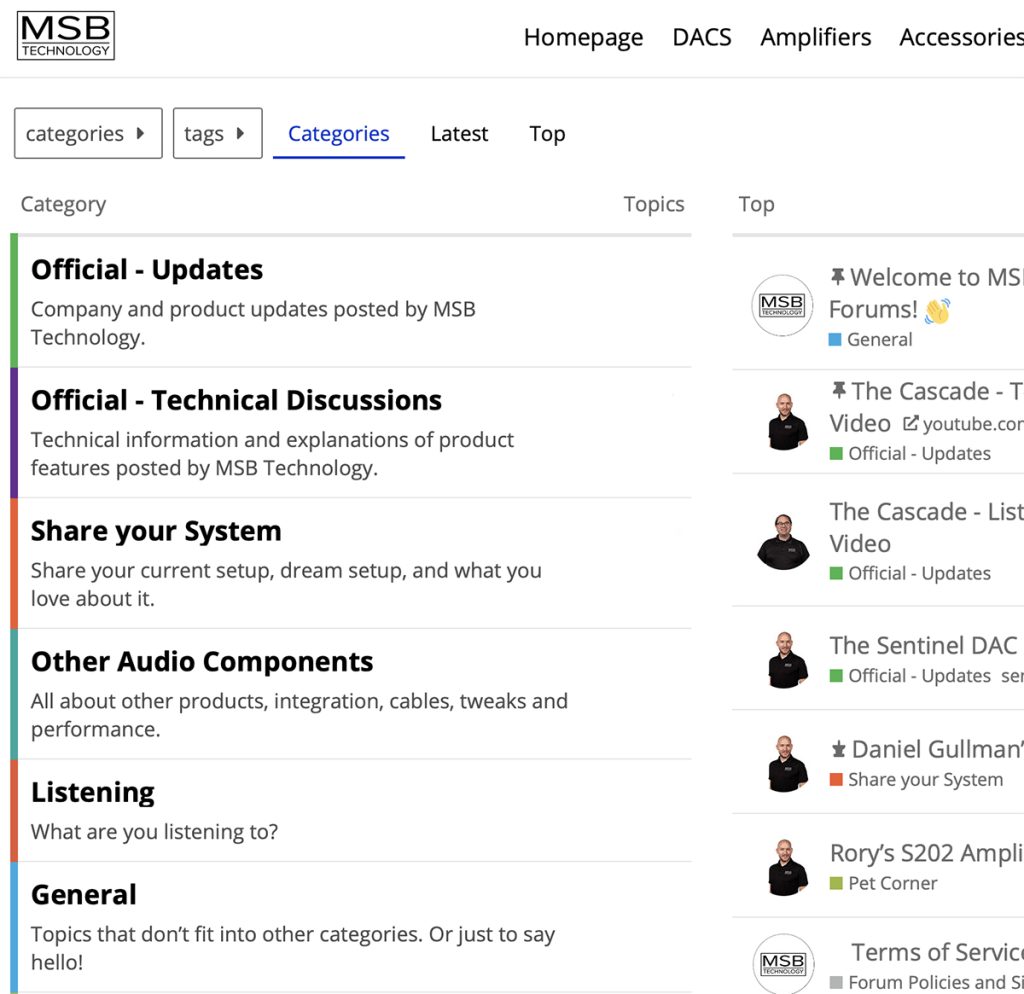This screenshot has height=994, width=1024.
Task: Click 'Technical information and explanations' description text
Action: pos(272,454)
